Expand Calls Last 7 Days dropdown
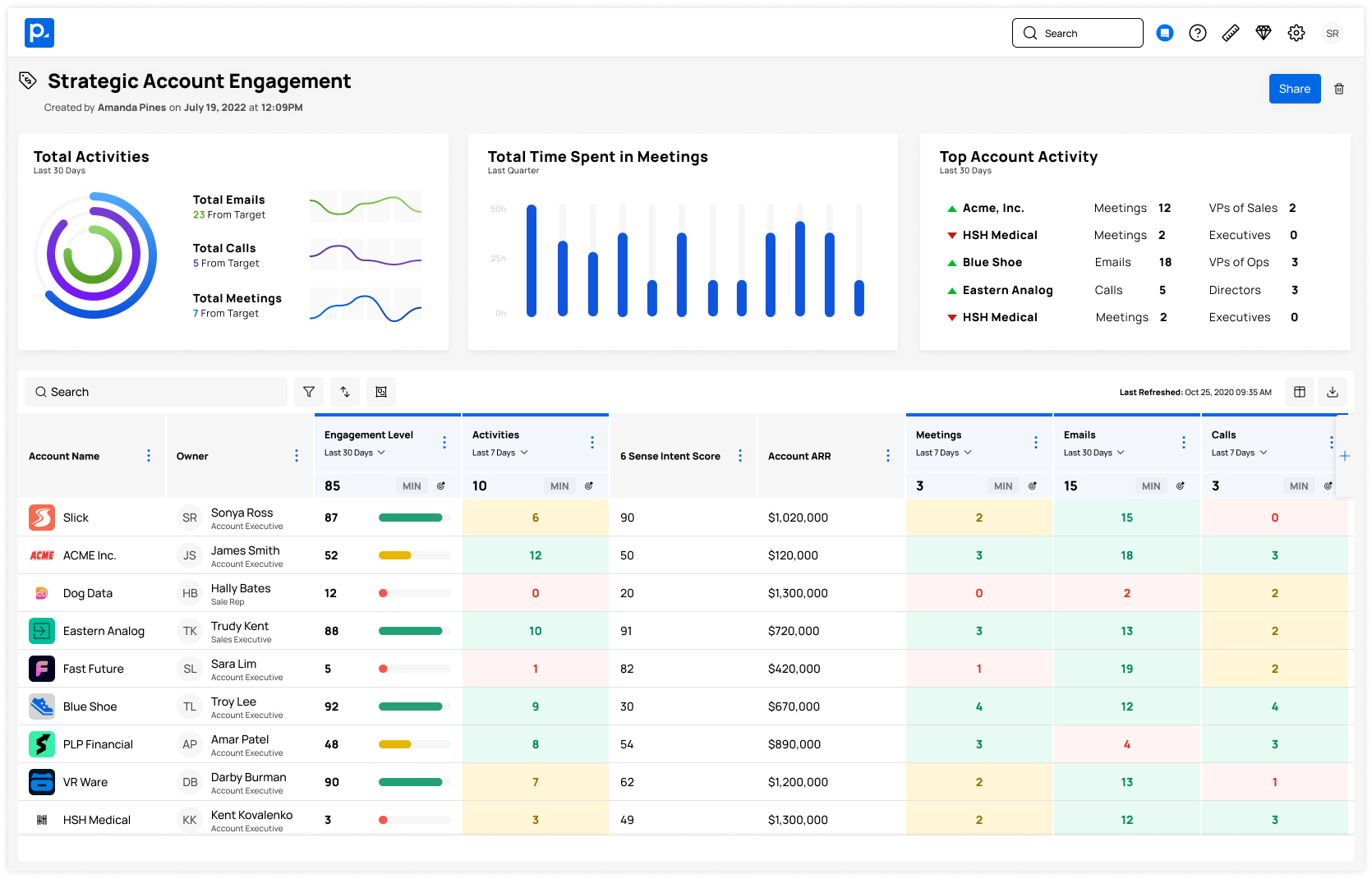This screenshot has height=879, width=1372. click(x=1240, y=453)
